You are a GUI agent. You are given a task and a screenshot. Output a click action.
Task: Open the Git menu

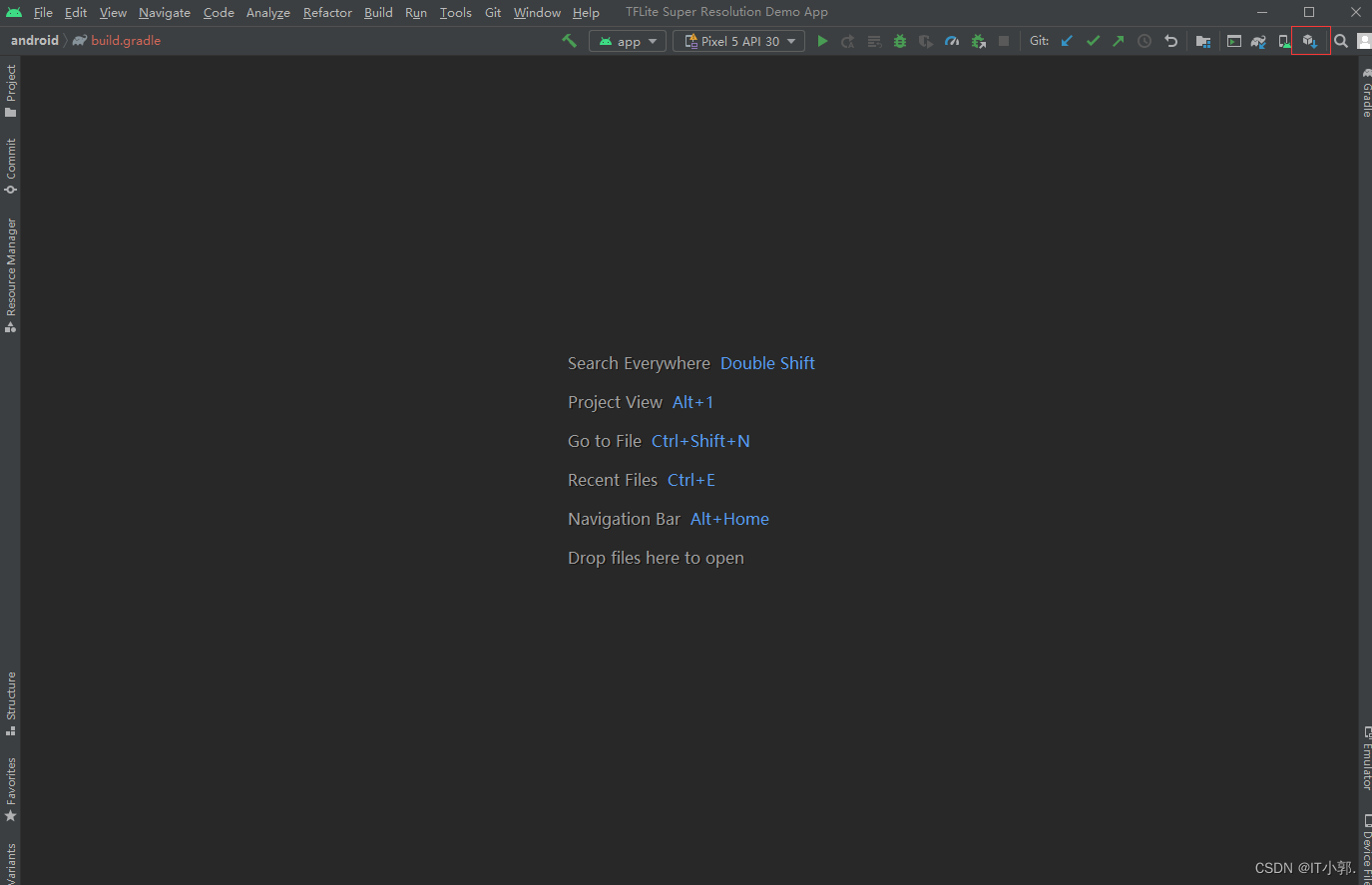(x=493, y=13)
